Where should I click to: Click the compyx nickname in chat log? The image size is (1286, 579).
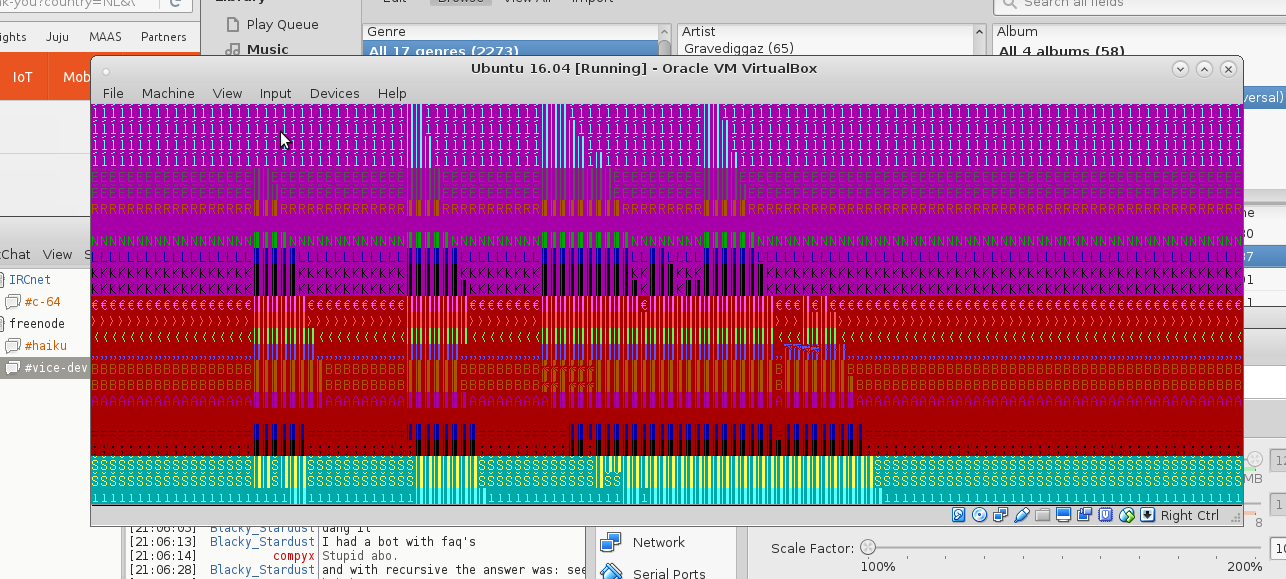click(293, 556)
